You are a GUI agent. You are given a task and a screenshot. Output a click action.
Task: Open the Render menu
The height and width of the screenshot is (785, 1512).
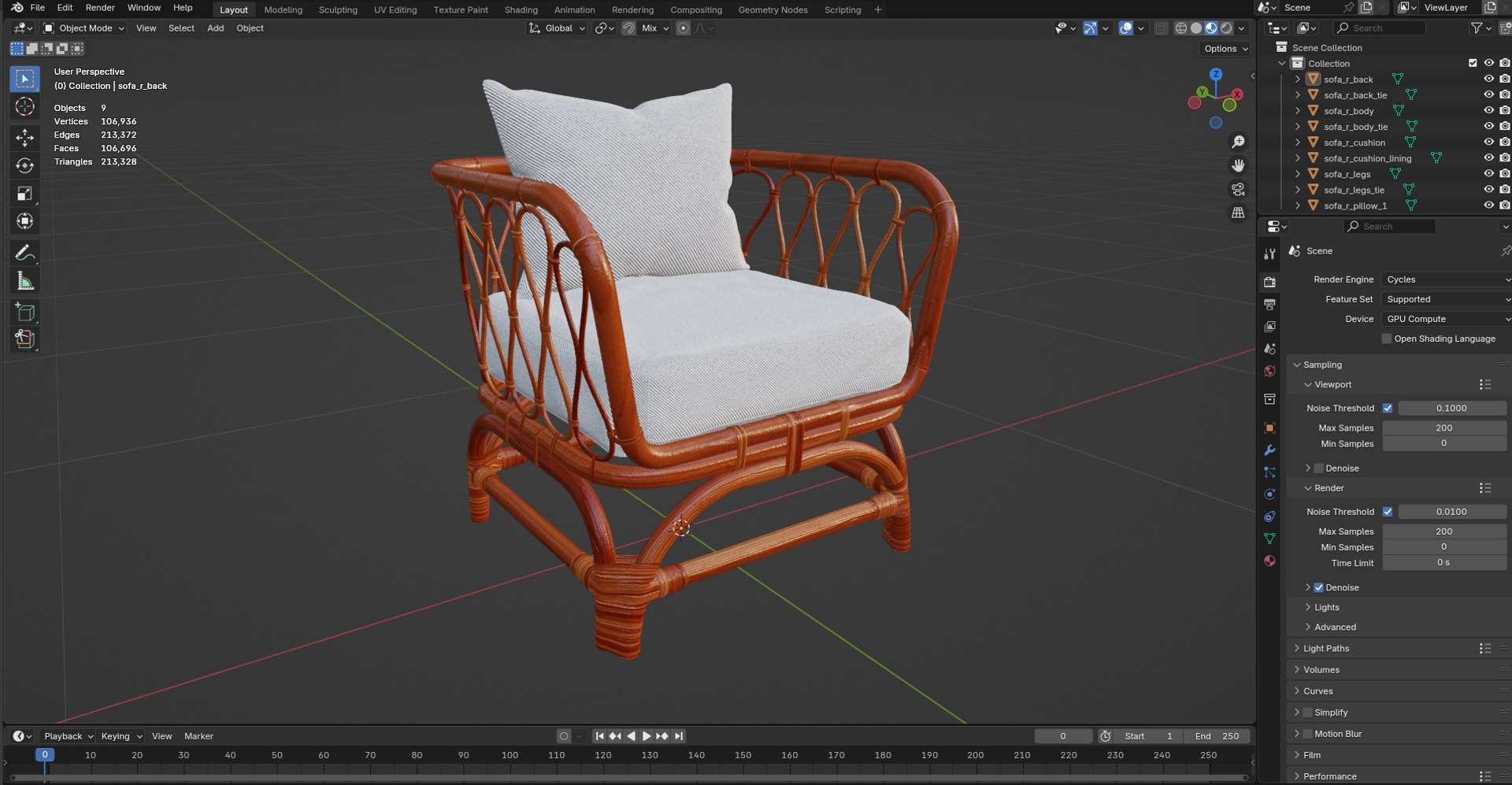tap(100, 8)
